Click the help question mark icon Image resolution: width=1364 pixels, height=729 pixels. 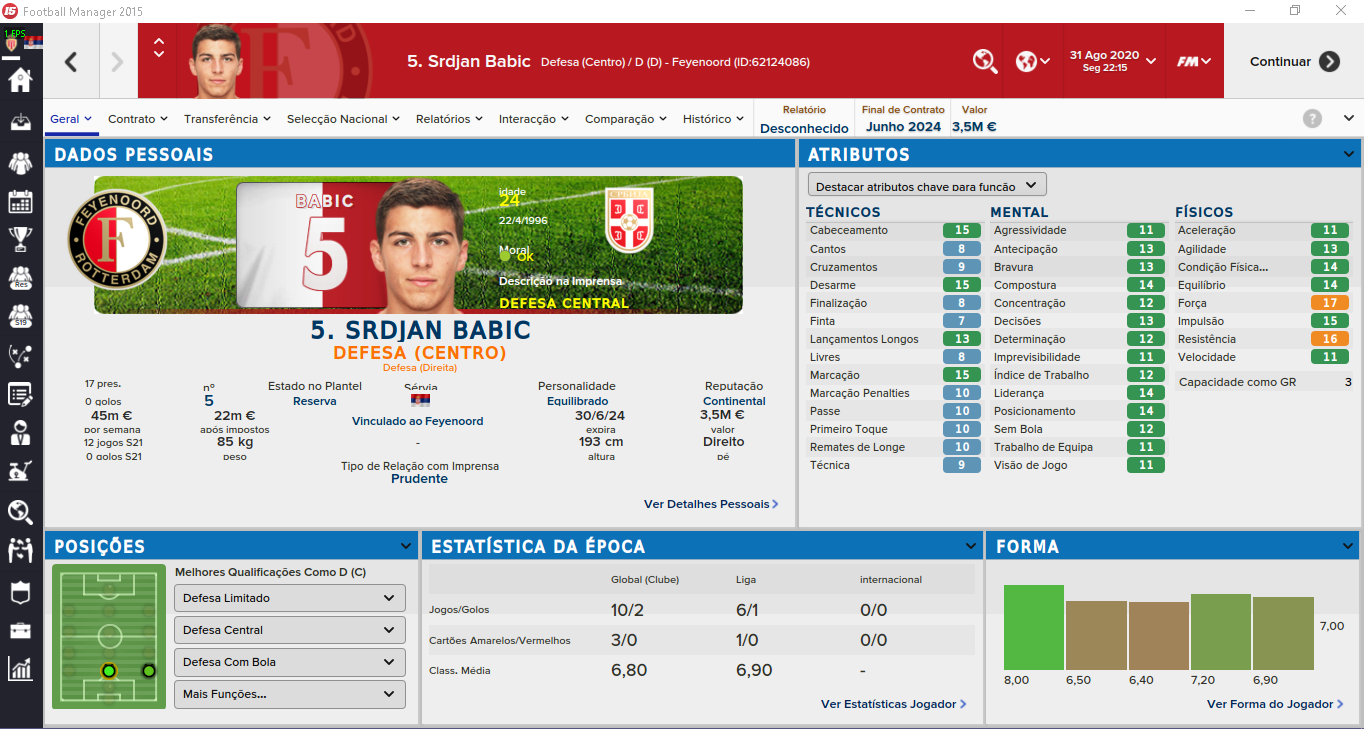pyautogui.click(x=1312, y=119)
